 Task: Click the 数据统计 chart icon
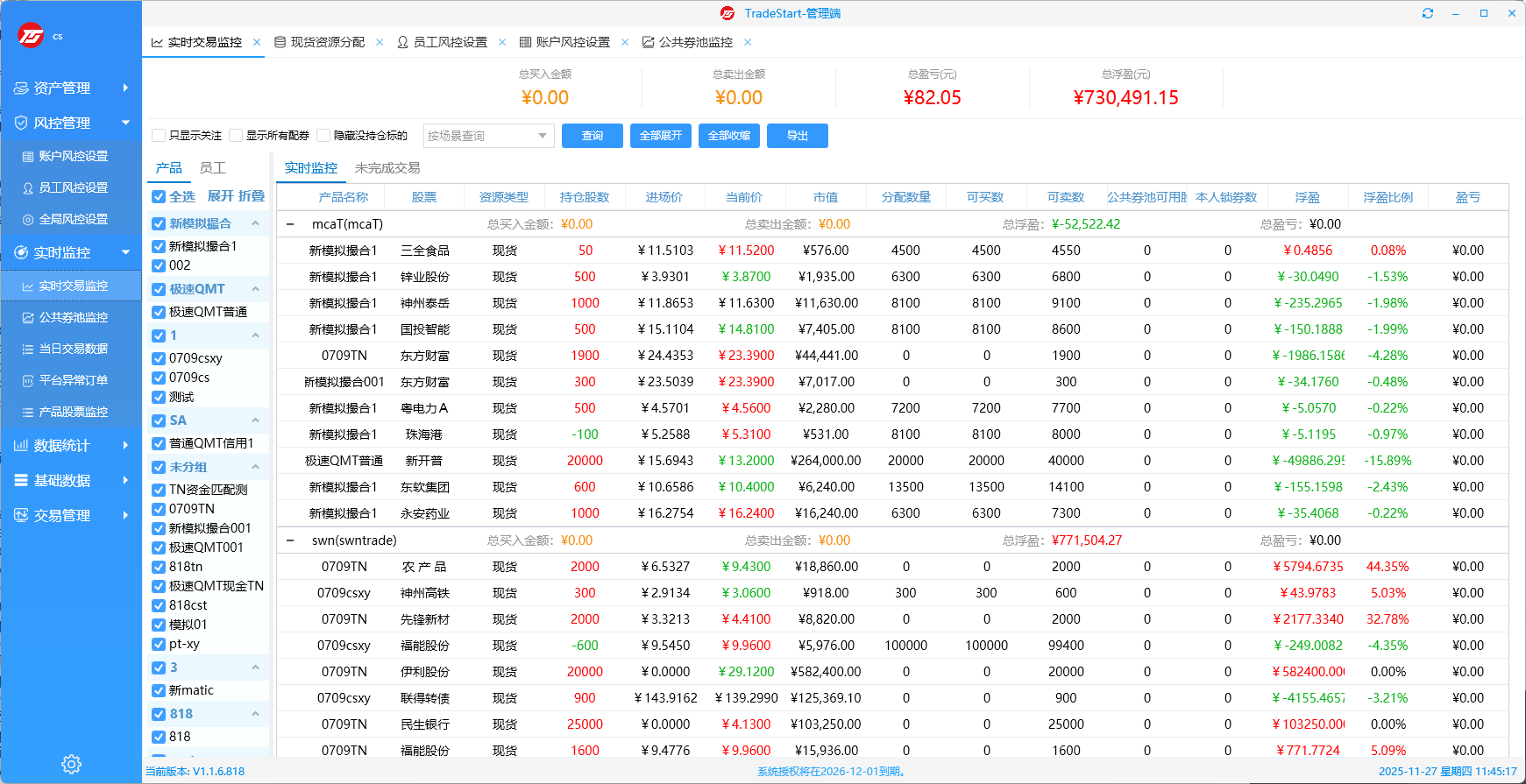[x=21, y=446]
